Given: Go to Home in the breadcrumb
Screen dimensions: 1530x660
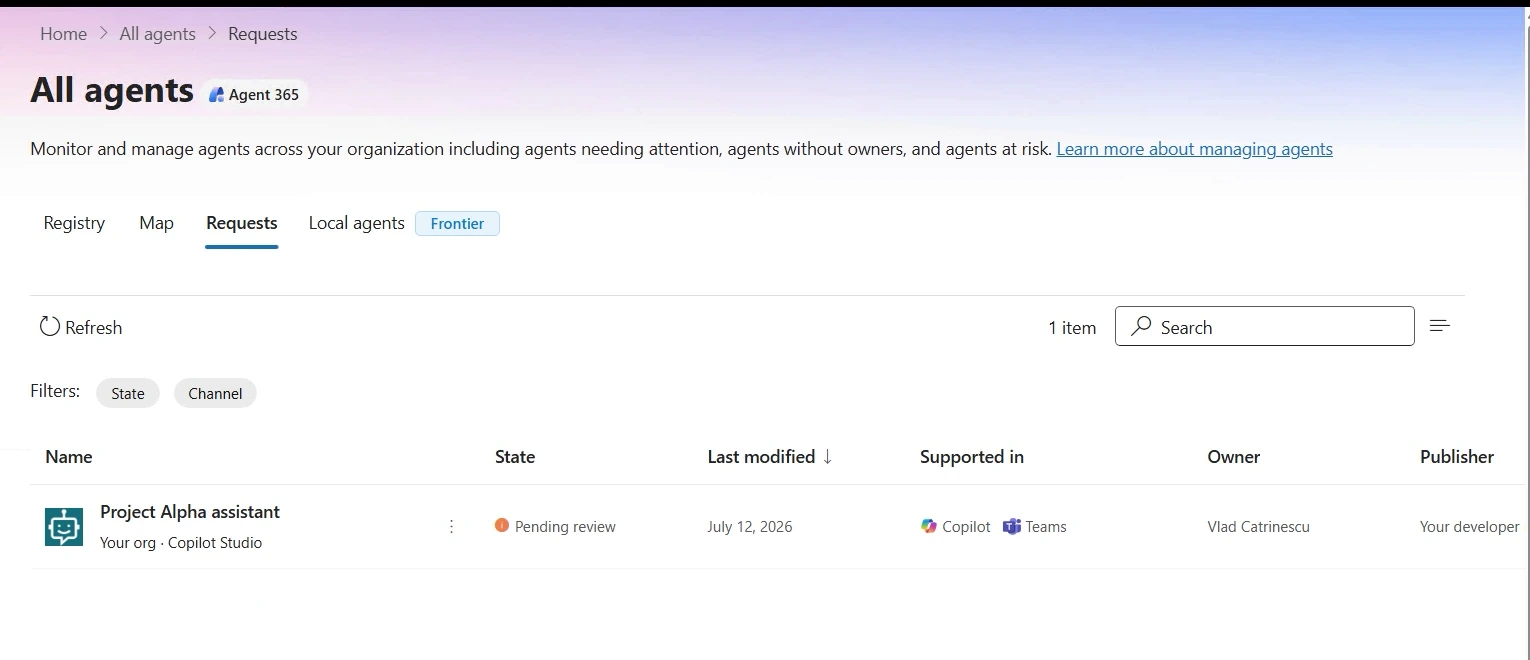Looking at the screenshot, I should tap(63, 34).
